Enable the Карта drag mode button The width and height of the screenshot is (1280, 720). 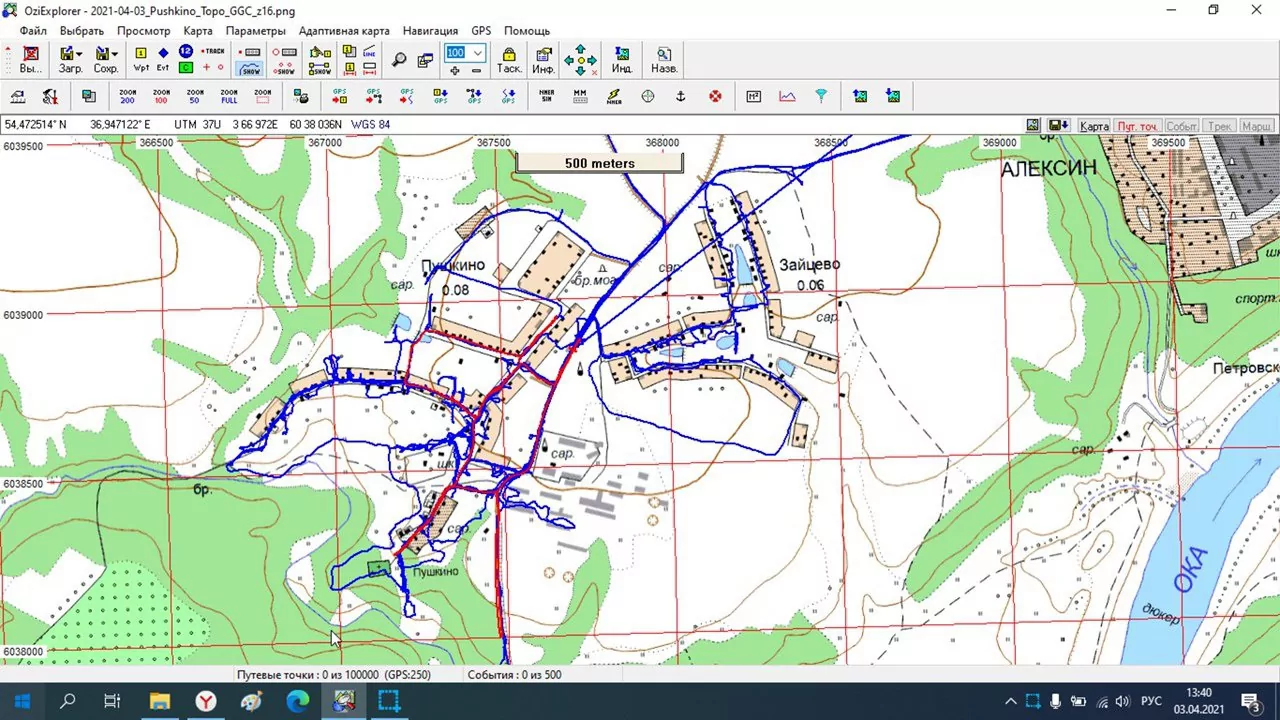point(1094,126)
